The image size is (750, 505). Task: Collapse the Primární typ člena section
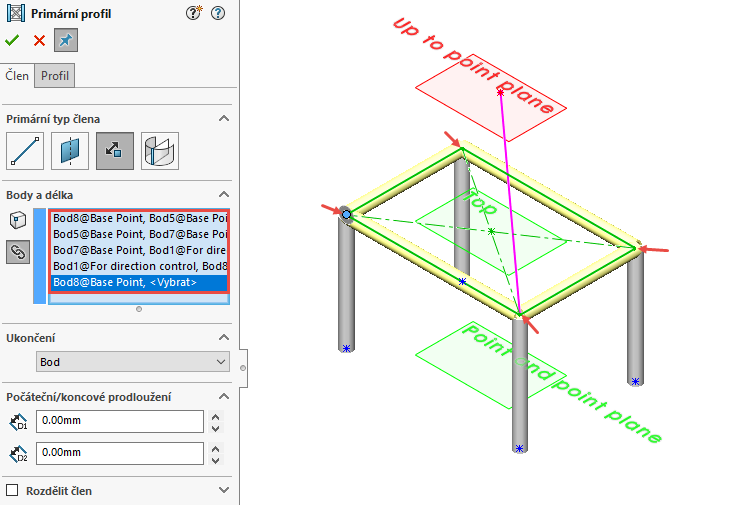tap(224, 119)
